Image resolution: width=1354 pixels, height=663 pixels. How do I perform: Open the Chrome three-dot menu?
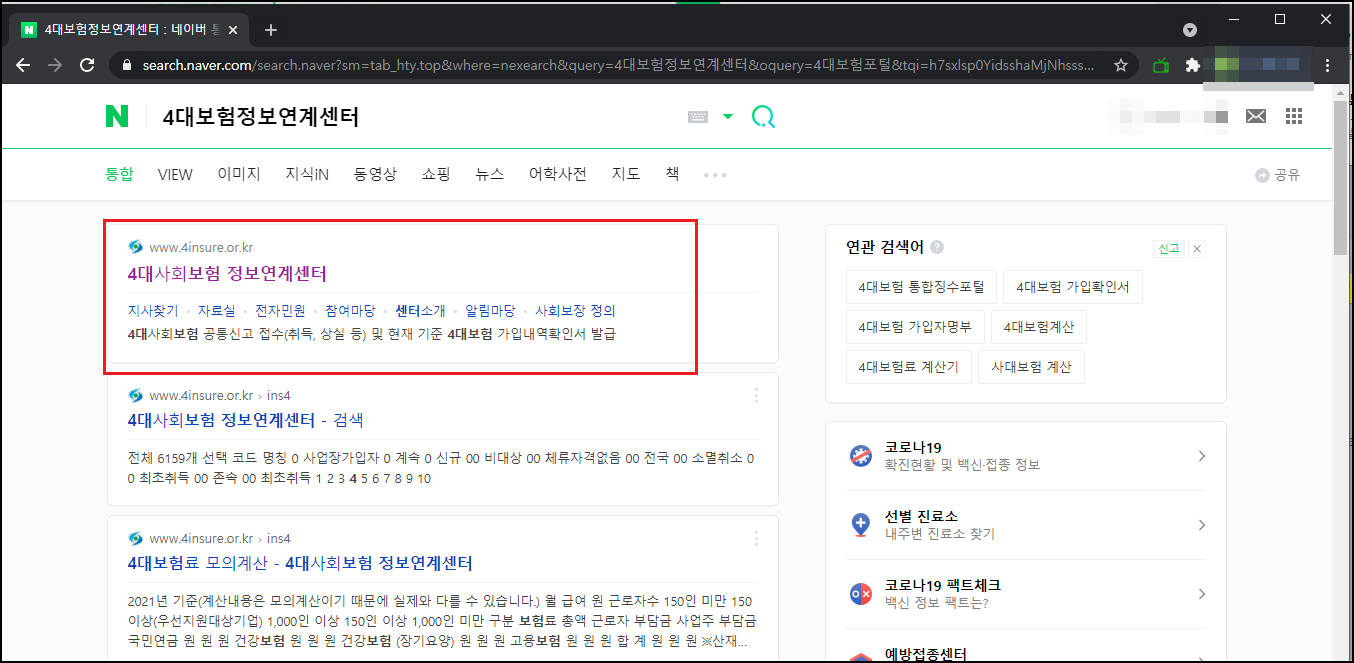pyautogui.click(x=1328, y=65)
